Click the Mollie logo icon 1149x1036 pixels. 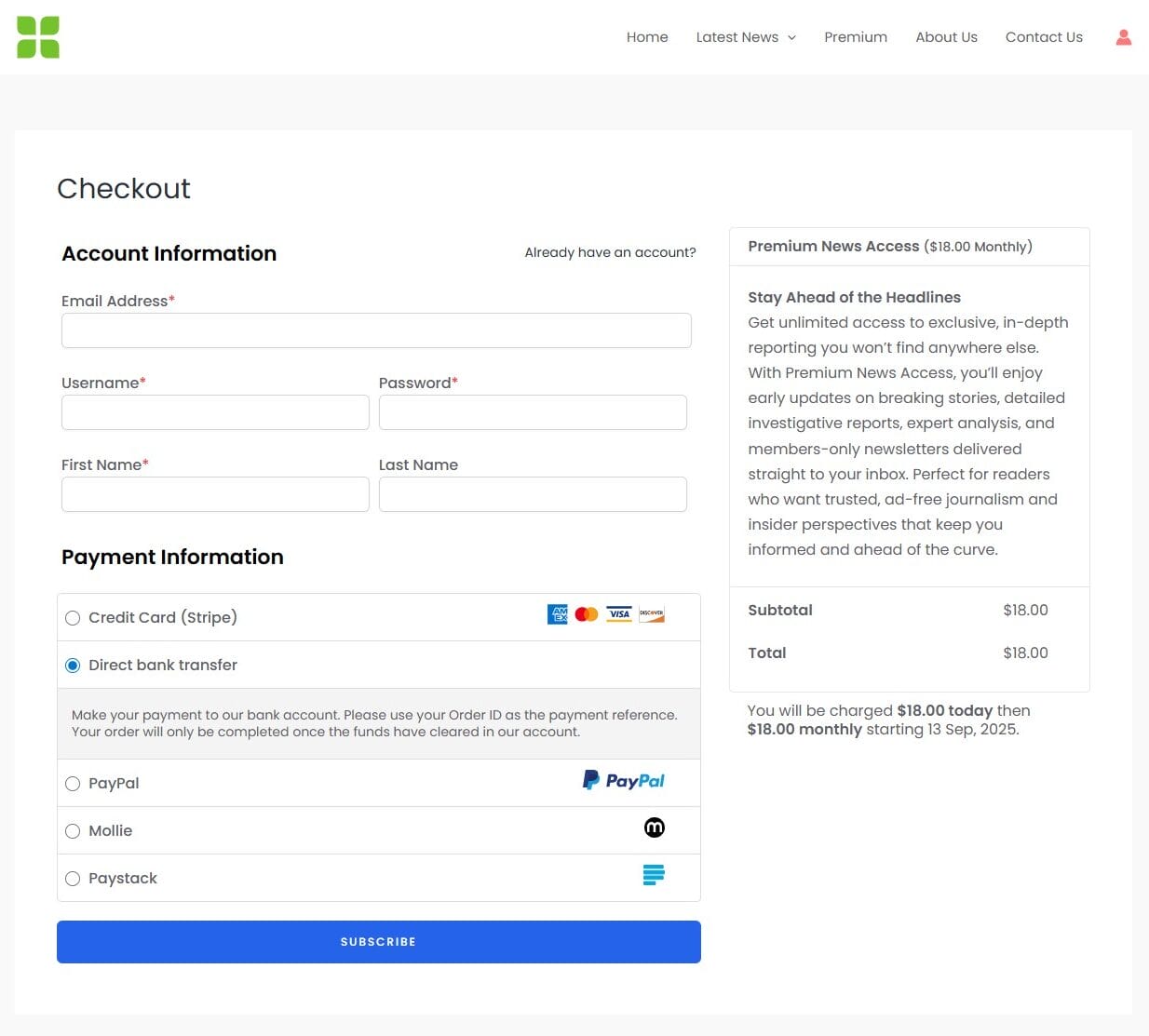[x=655, y=827]
